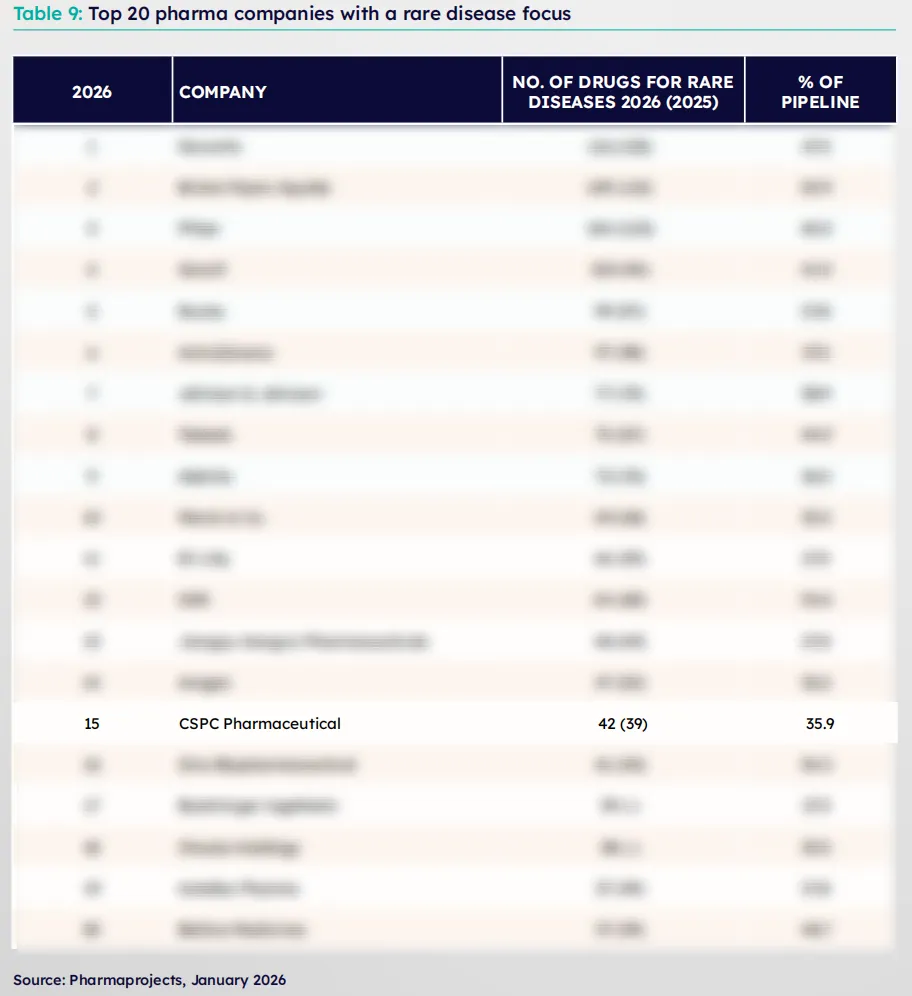Select the "42 (39)" drug count cell

coord(623,723)
